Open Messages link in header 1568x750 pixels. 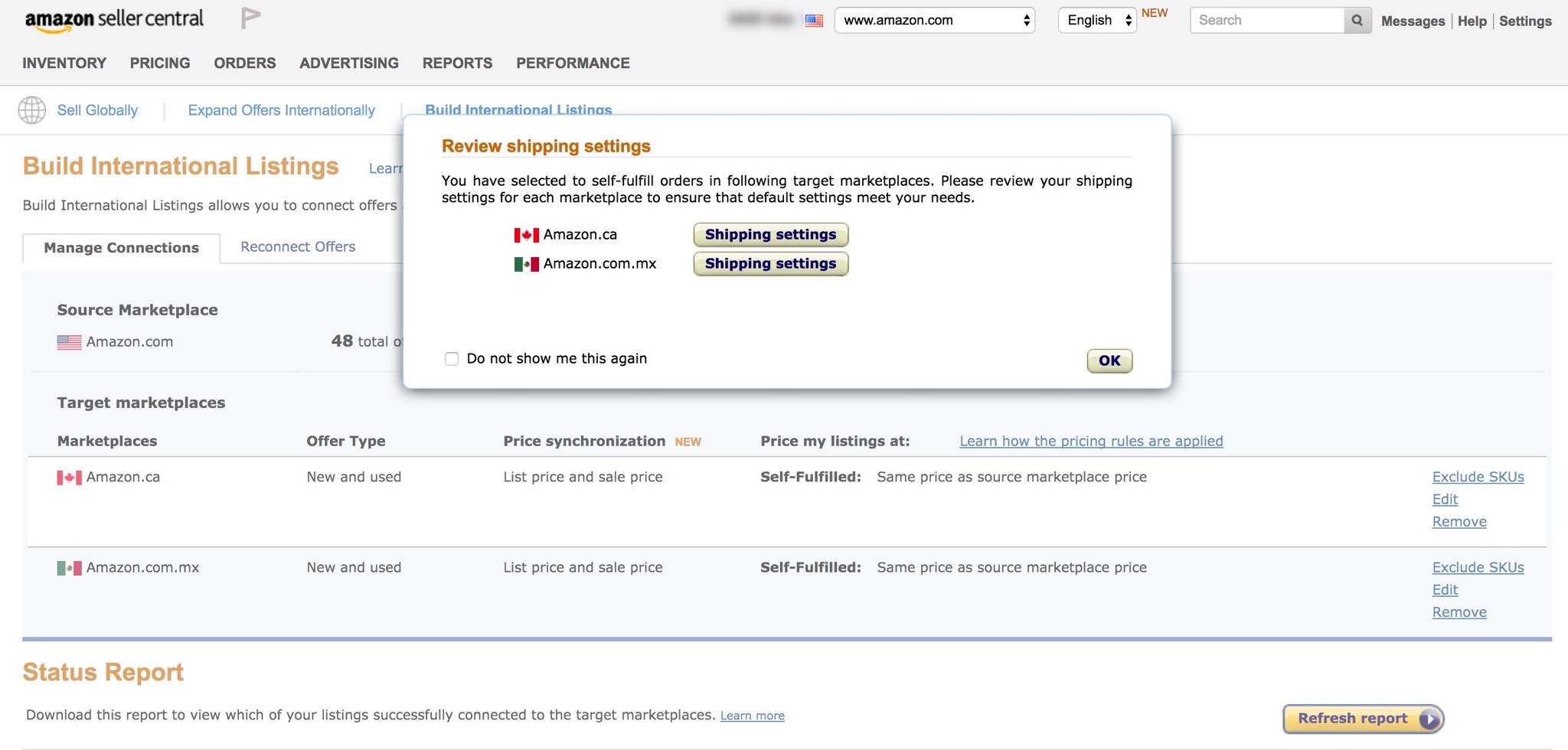pos(1413,21)
